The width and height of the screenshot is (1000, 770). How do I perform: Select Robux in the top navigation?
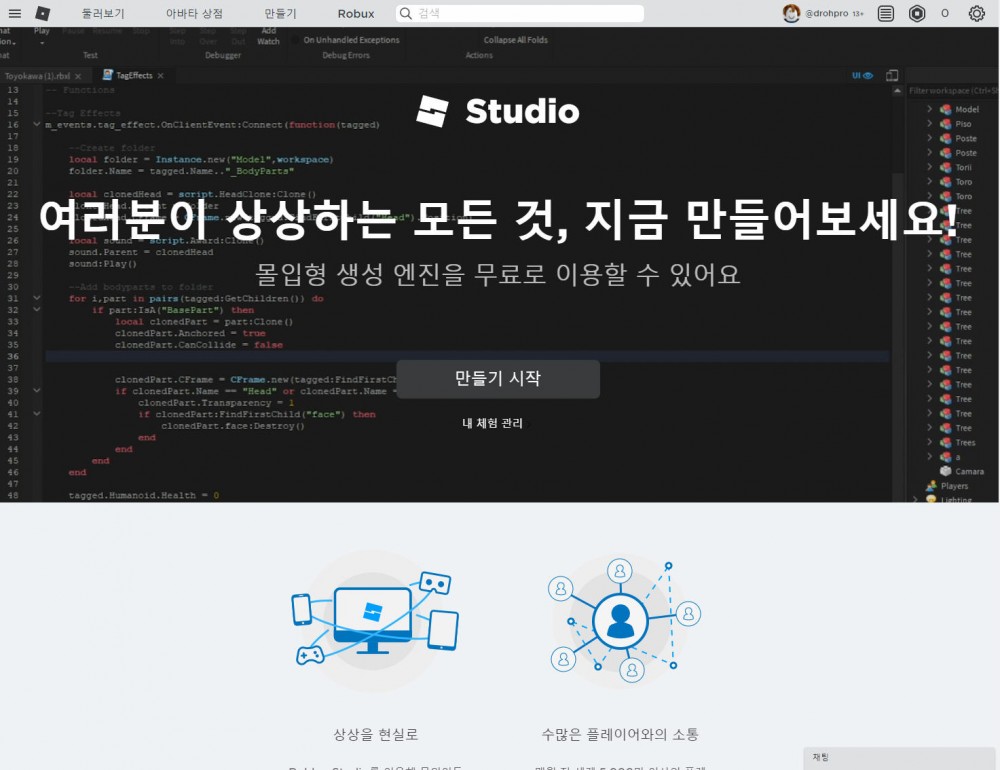[x=356, y=13]
